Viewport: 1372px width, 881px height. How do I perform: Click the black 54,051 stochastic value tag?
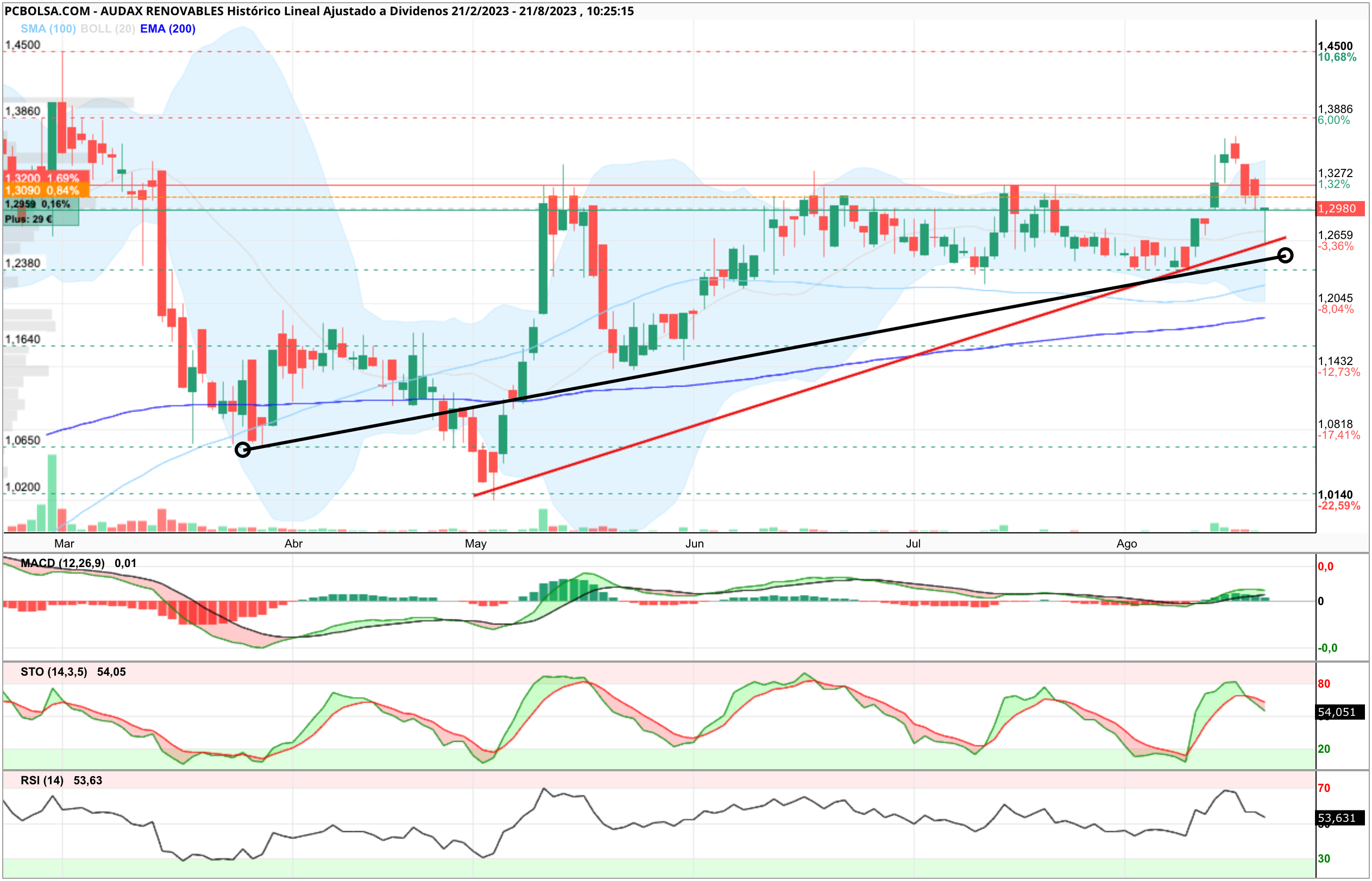1340,712
